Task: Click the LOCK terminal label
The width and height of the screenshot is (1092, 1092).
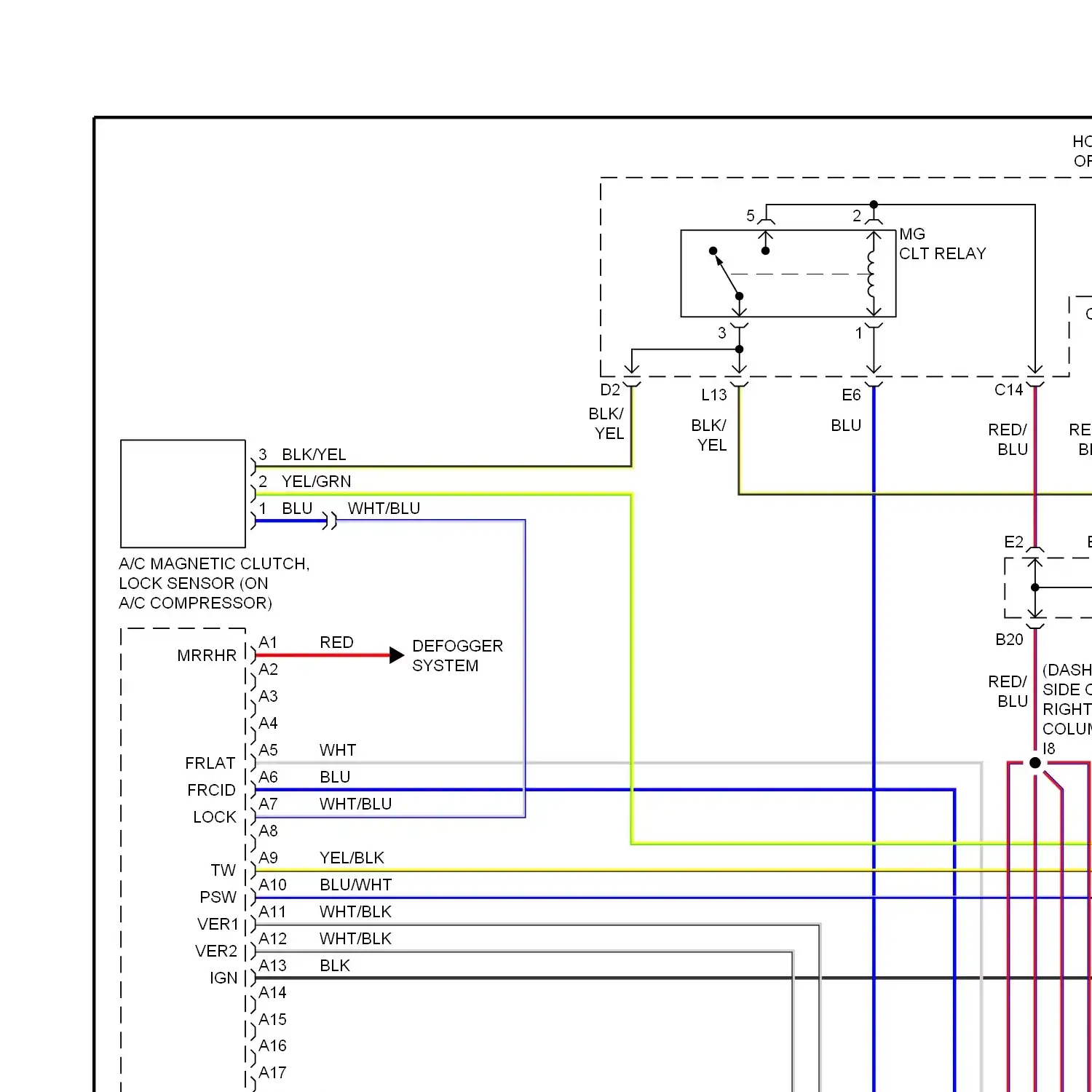Action: point(215,817)
